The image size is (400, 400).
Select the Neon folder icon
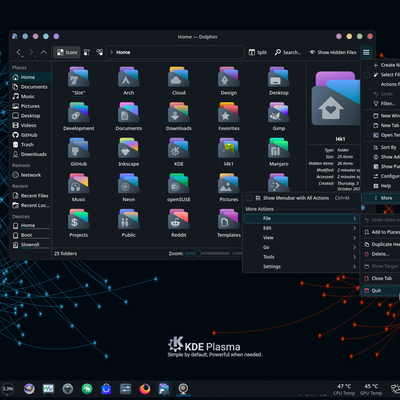click(x=129, y=184)
